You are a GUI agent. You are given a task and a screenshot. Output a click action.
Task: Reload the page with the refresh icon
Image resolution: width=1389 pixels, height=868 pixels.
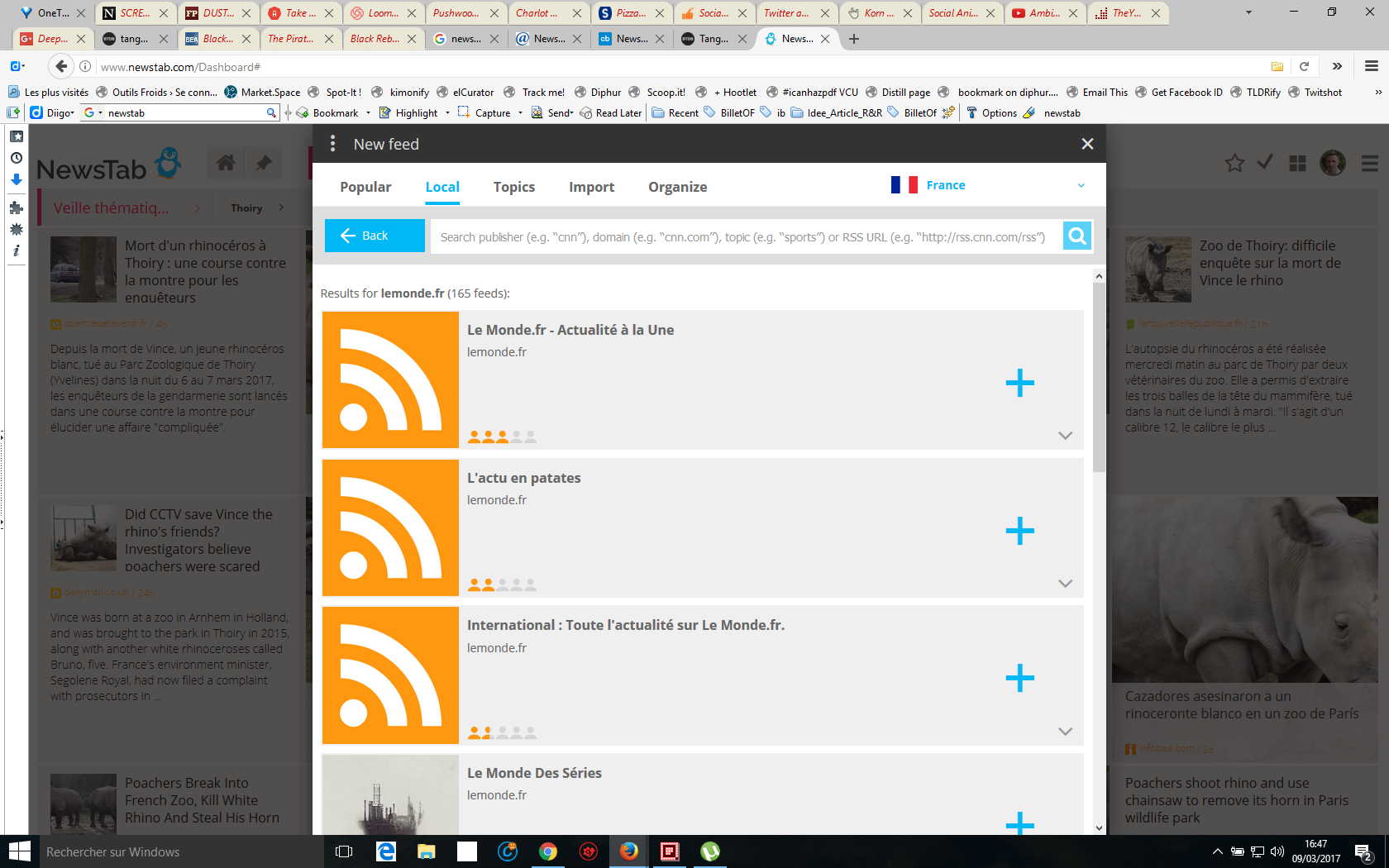(x=1304, y=66)
